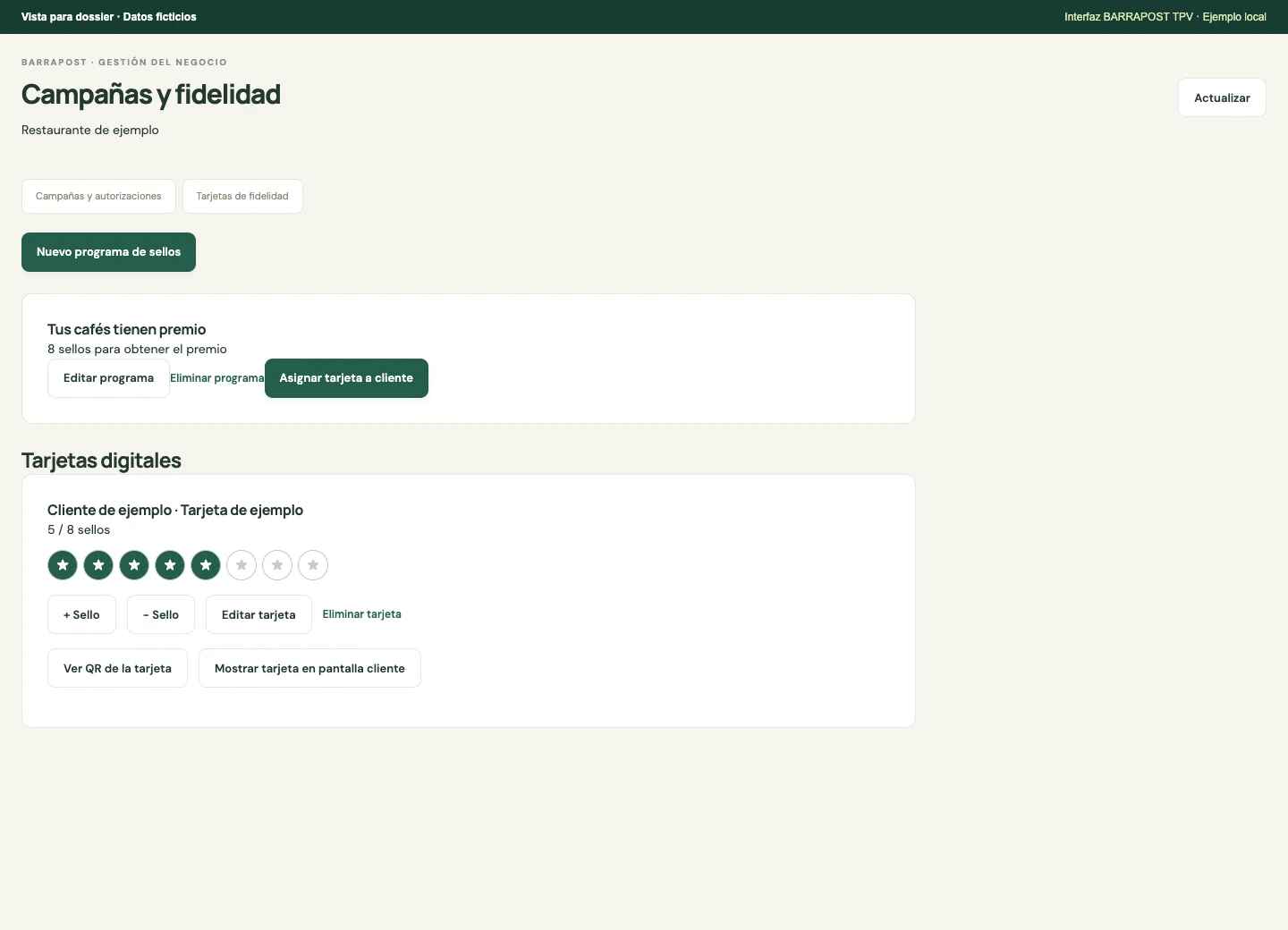This screenshot has height=930, width=1288.
Task: Add a stamp with the + Sello button
Action: pos(81,614)
